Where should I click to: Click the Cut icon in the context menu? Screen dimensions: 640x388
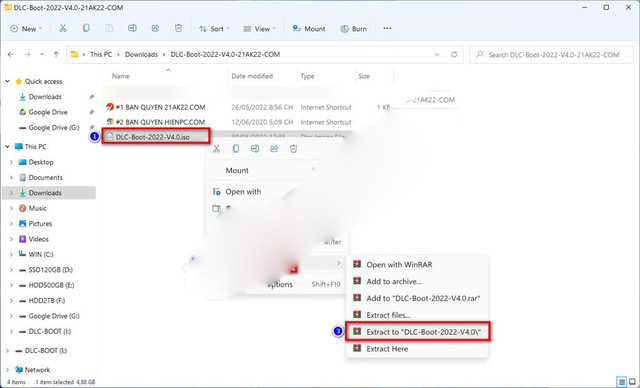click(x=216, y=149)
